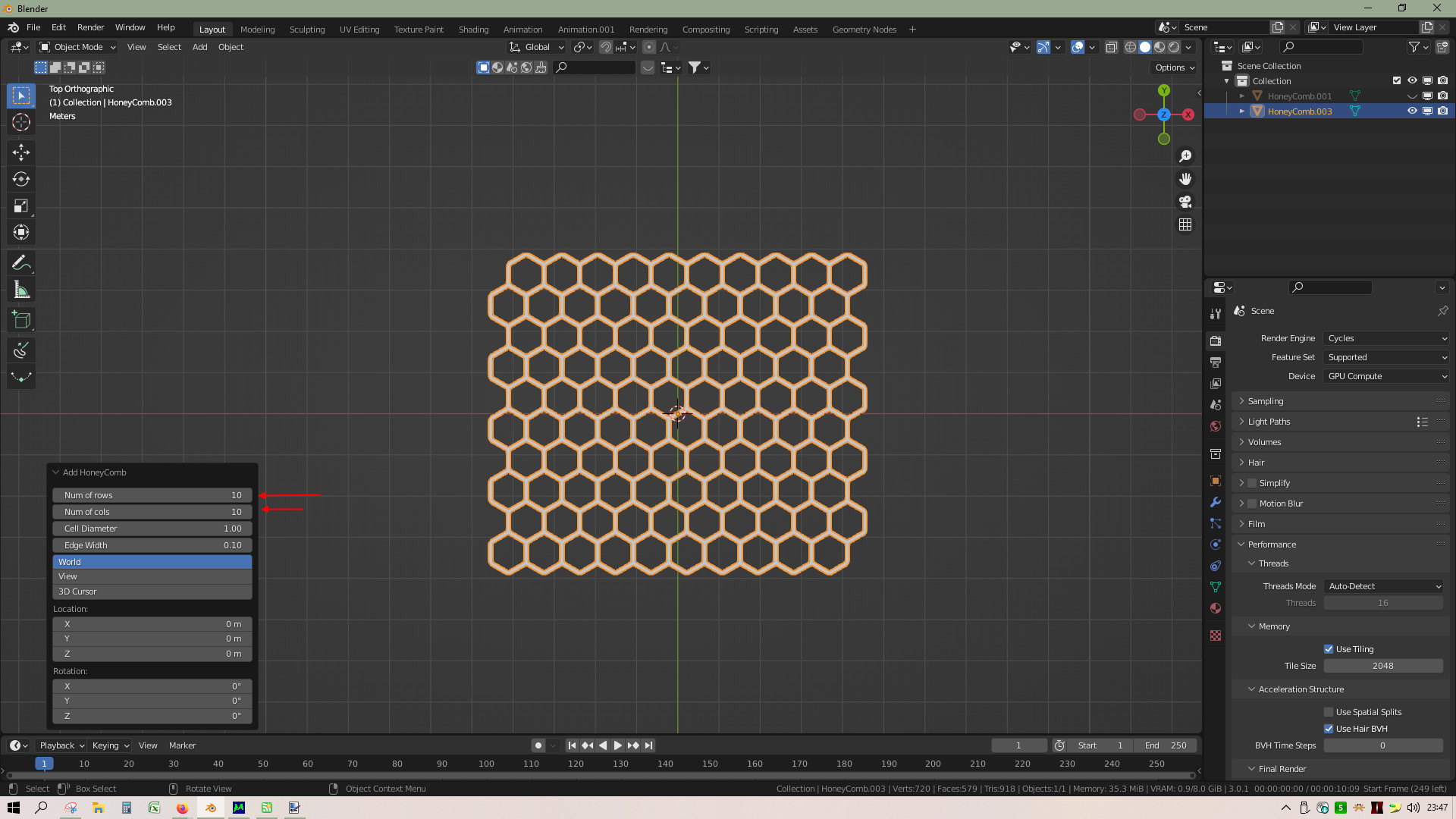Switch to rendered viewport shading

(1174, 47)
